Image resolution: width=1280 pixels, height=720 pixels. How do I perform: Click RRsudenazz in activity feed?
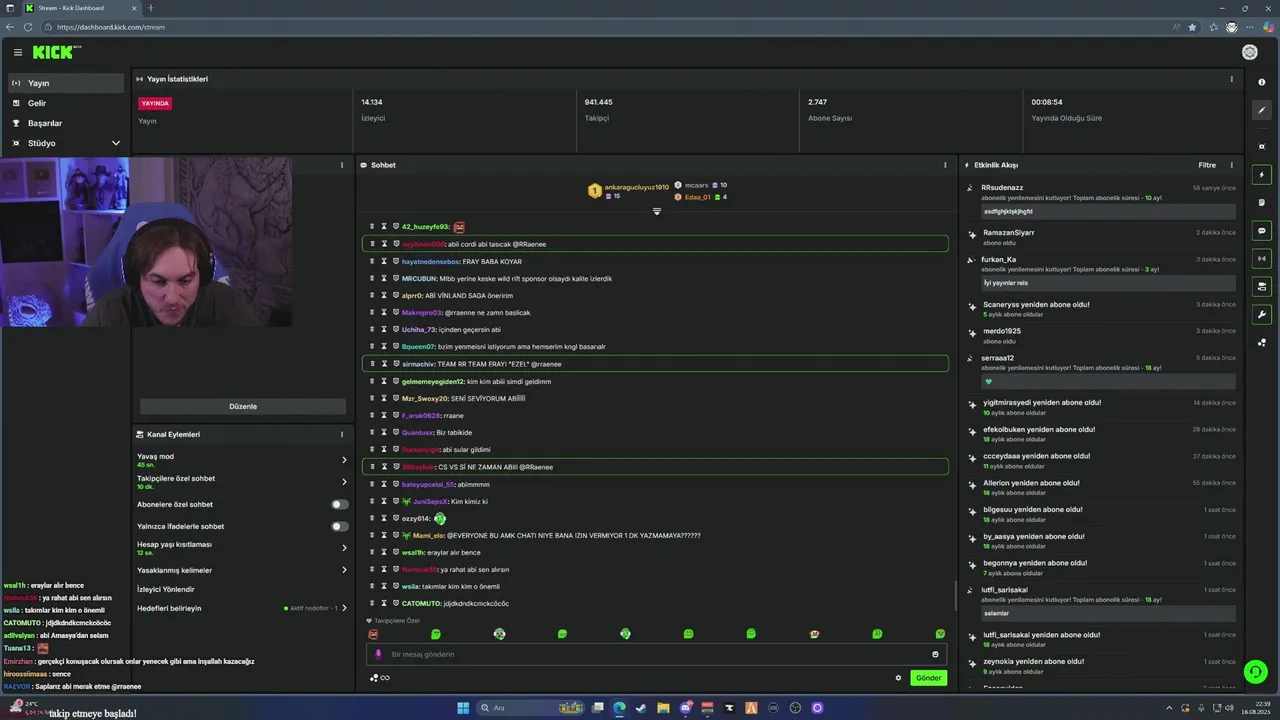[x=1002, y=188]
